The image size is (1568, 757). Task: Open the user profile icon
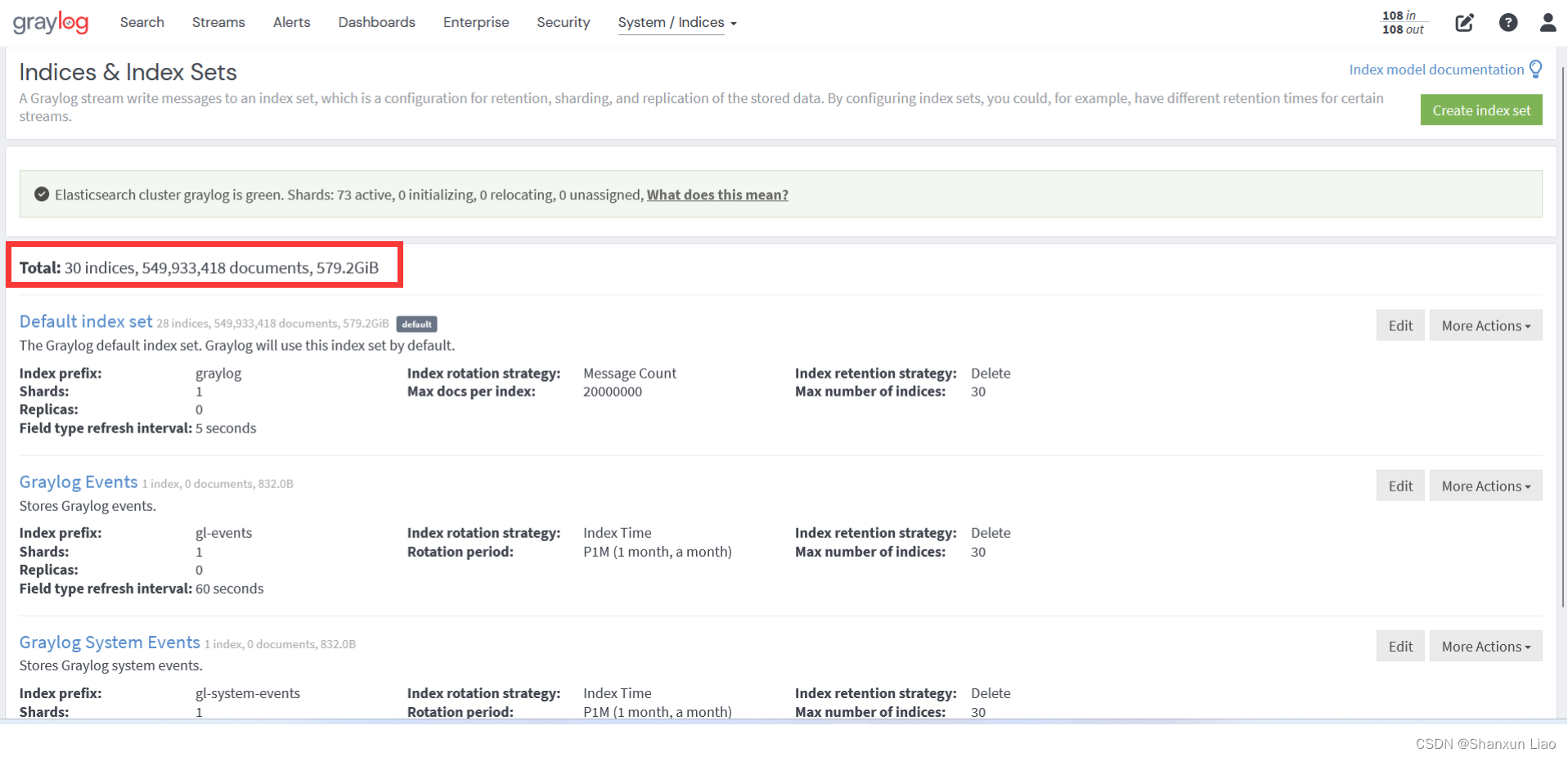point(1548,23)
